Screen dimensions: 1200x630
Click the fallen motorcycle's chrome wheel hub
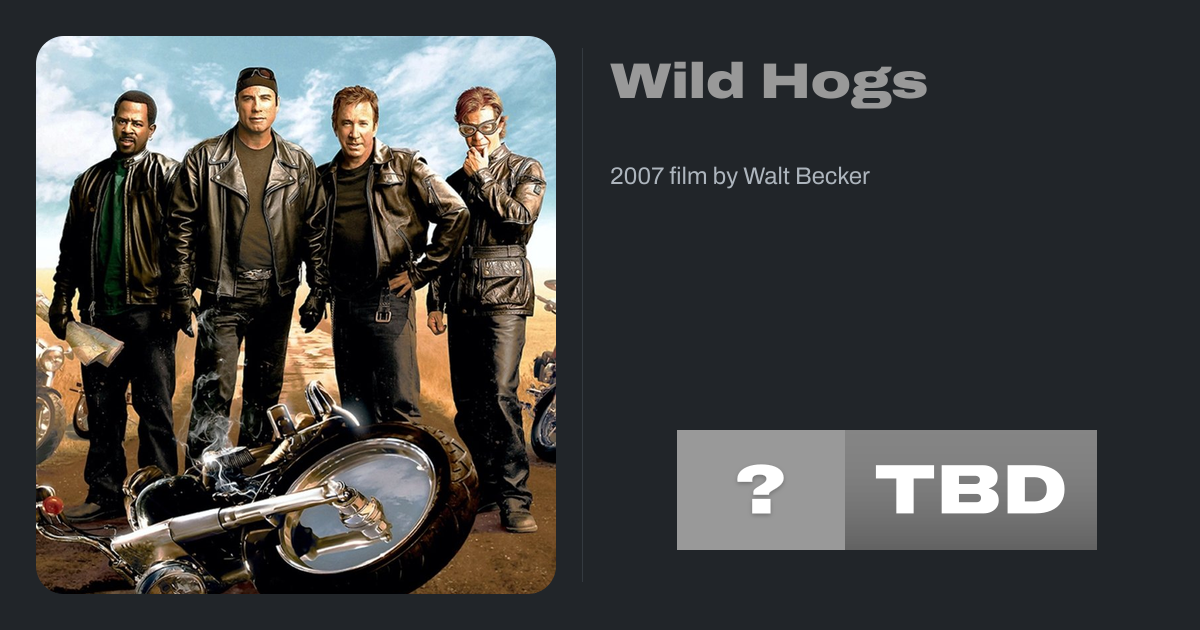pyautogui.click(x=357, y=502)
